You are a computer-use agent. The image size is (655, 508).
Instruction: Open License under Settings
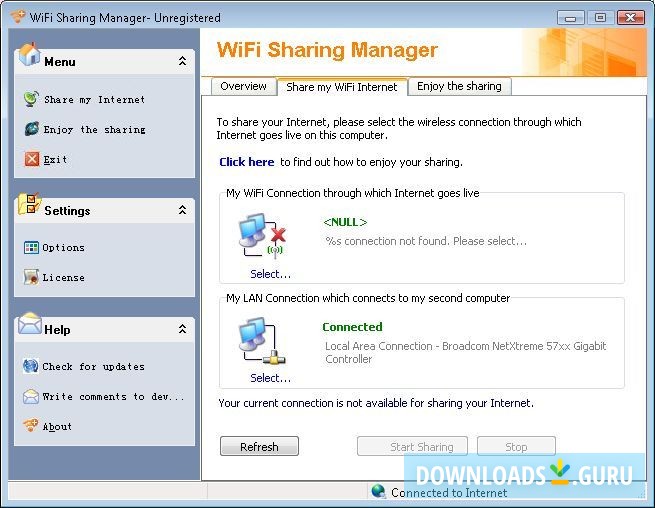[63, 278]
